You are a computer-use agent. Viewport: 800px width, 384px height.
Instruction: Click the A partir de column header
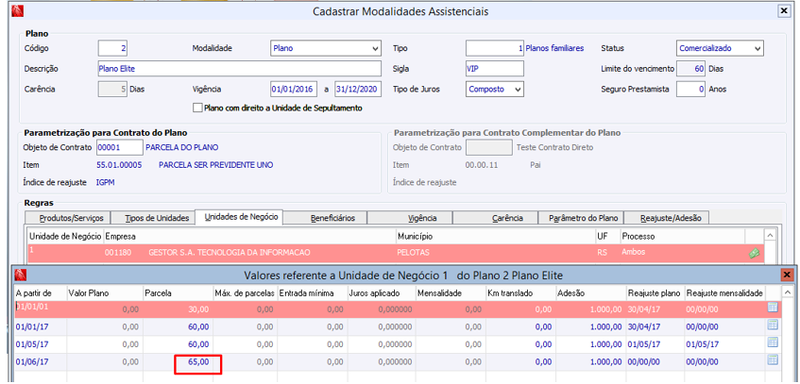(41, 293)
